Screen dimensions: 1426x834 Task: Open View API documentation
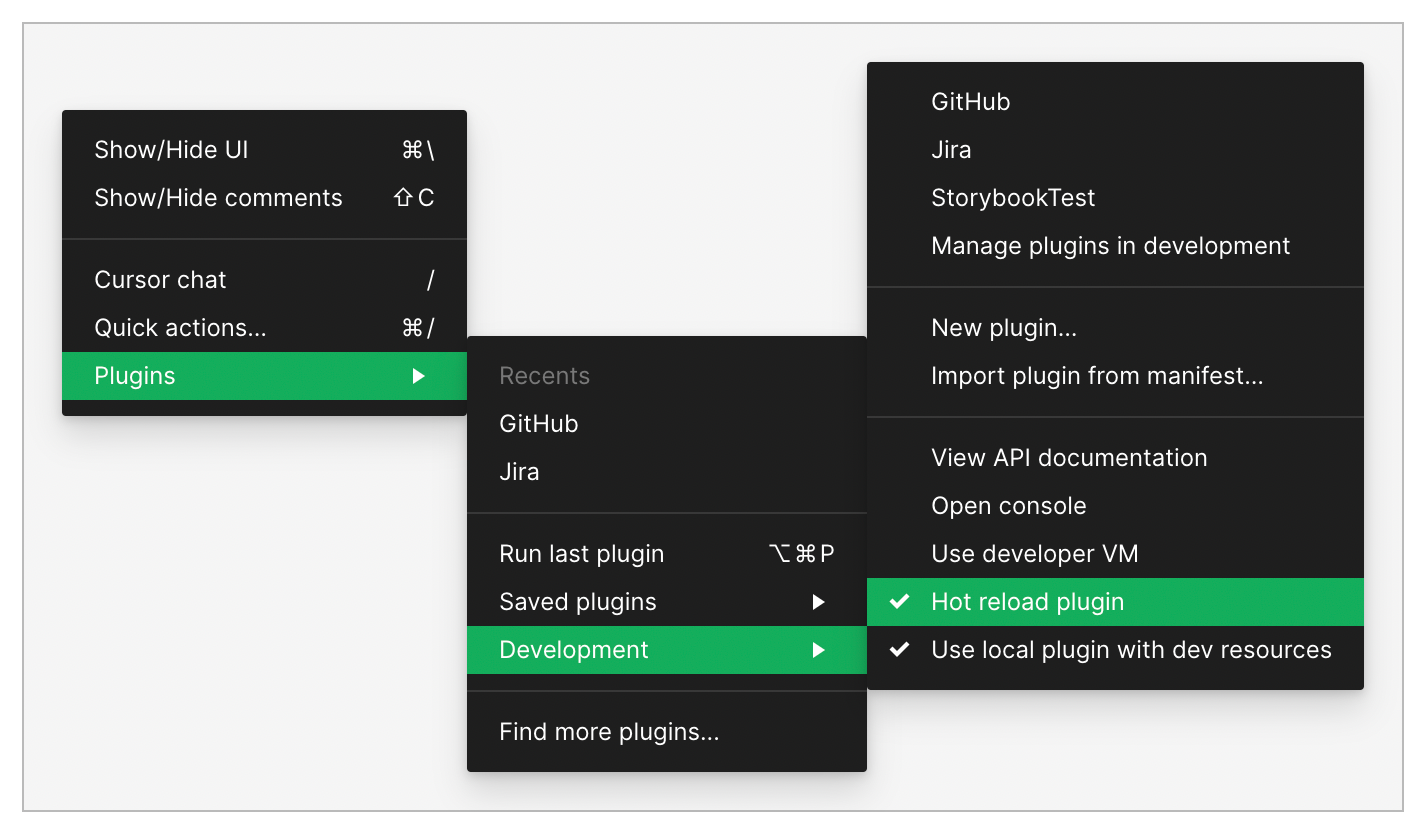[x=1069, y=458]
